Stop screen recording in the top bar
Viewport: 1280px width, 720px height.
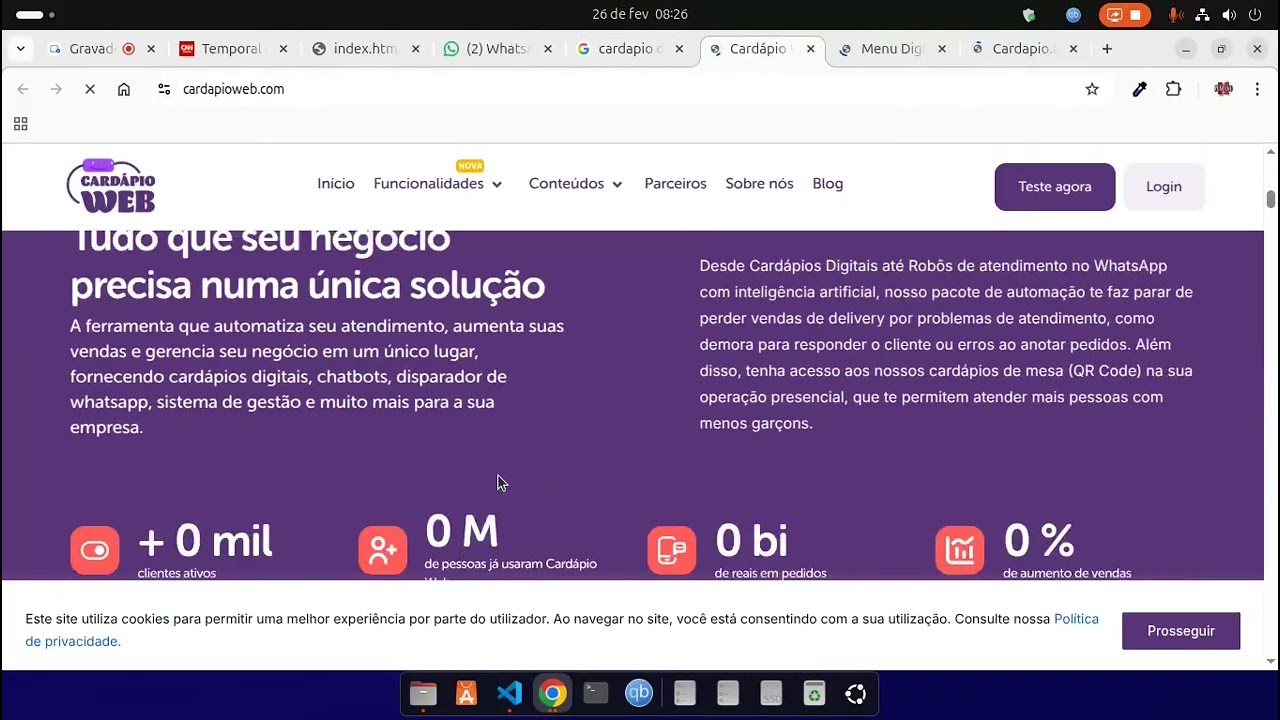(1125, 15)
